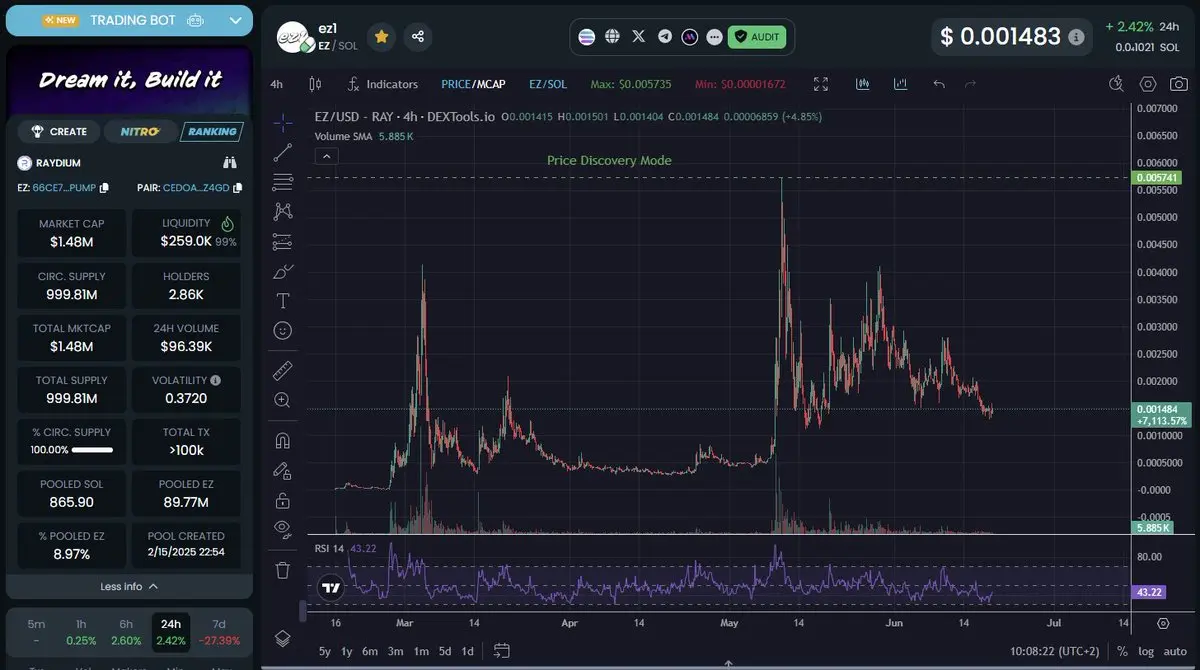Set chart range to 1y
The image size is (1200, 670).
(347, 652)
